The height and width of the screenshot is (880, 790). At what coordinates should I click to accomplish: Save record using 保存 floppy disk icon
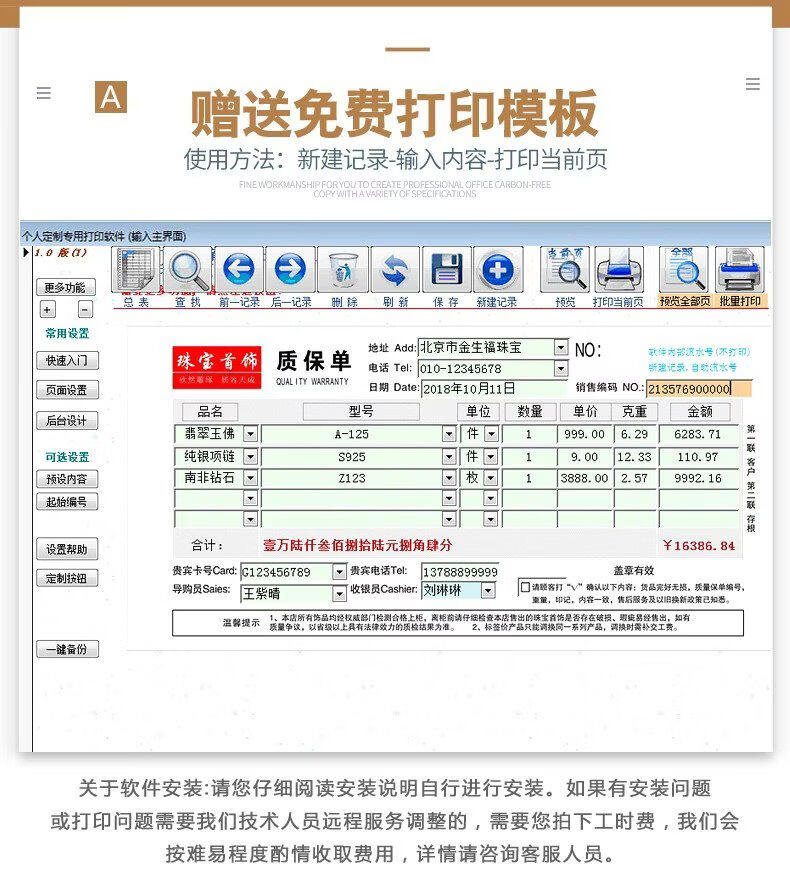(446, 270)
